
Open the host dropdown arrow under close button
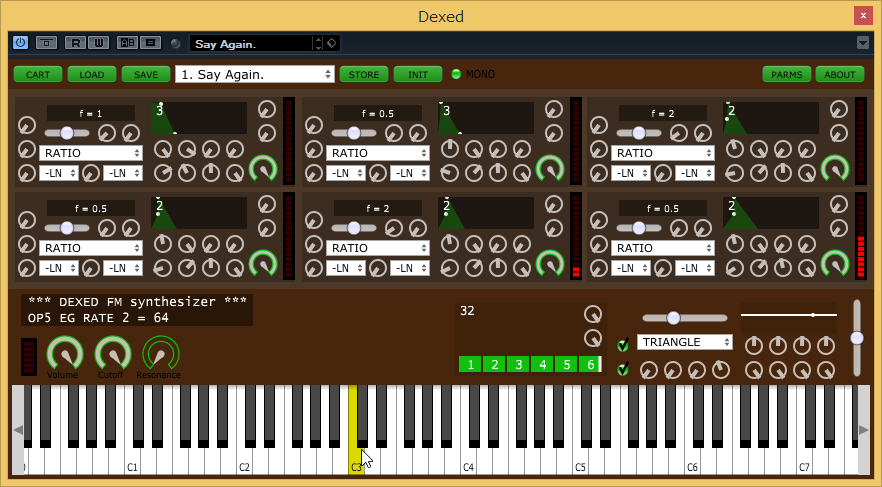[862, 43]
